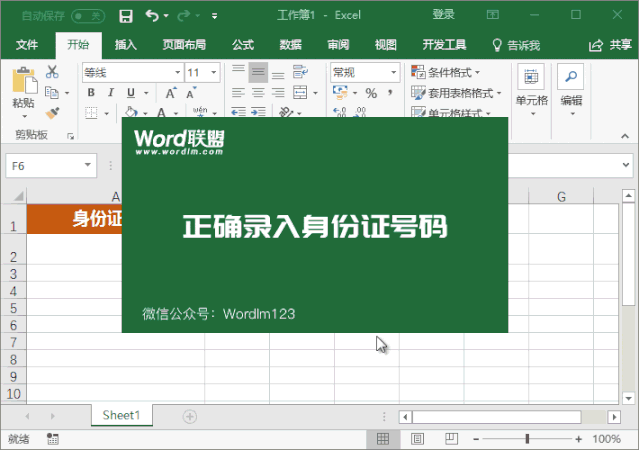Center text horizontally in the cell
639x450 pixels.
point(258,93)
